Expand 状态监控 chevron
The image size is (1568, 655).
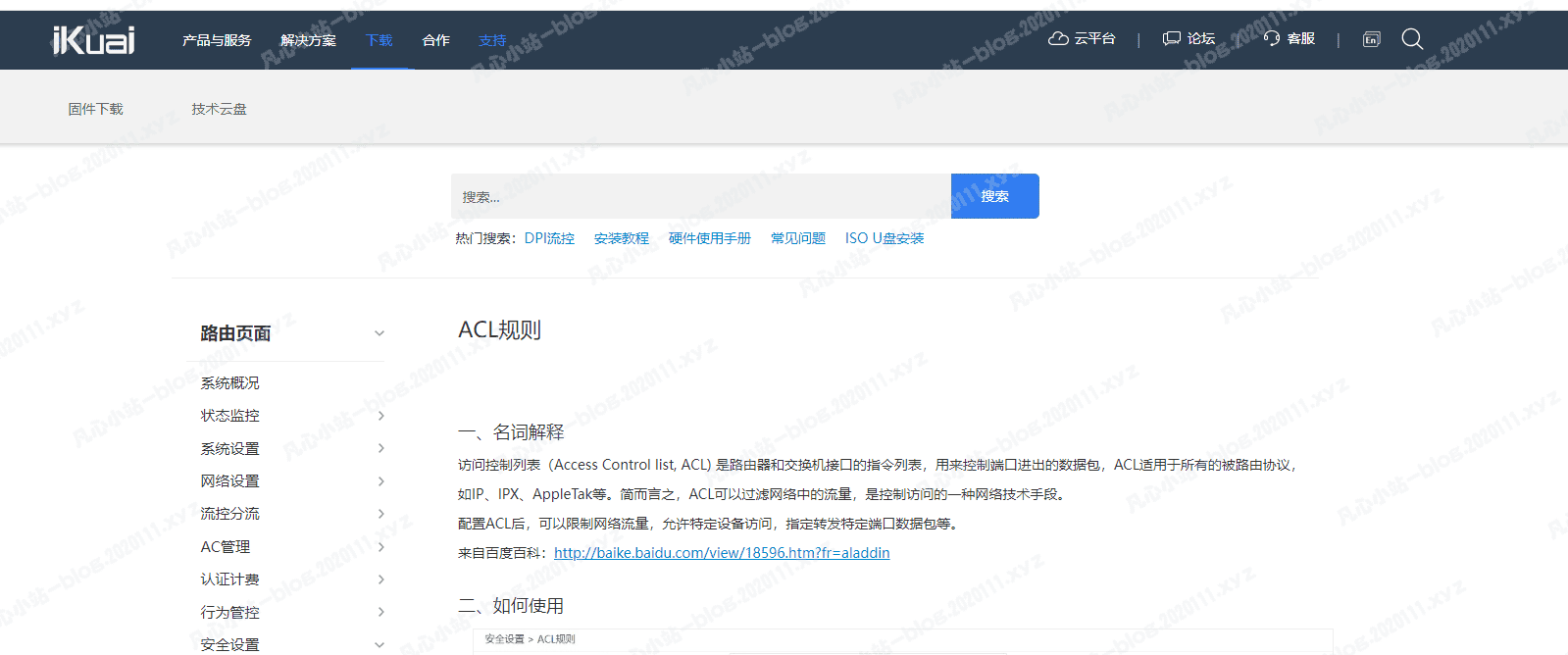coord(381,416)
